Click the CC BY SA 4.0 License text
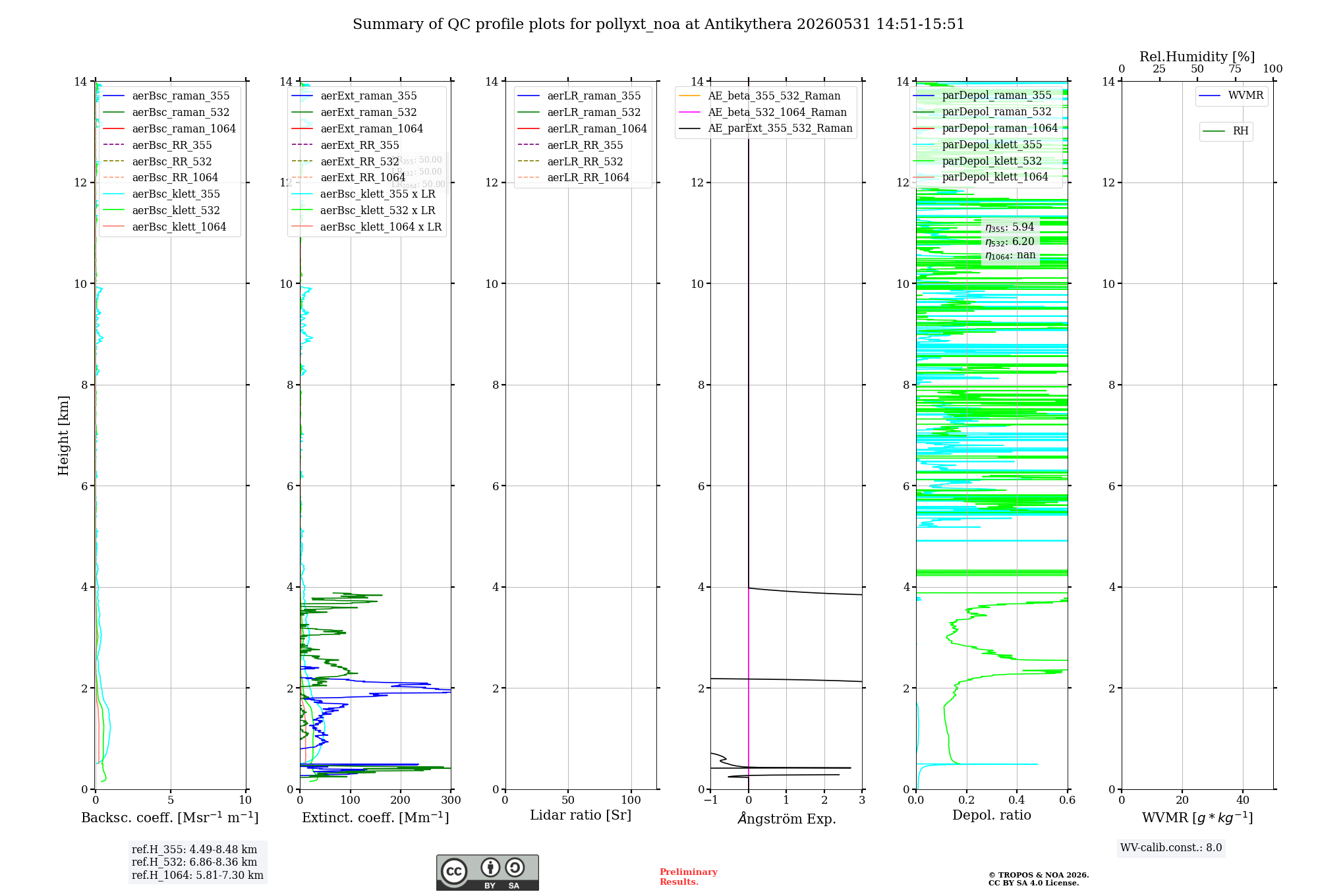This screenshot has width=1318, height=896. tap(1034, 883)
